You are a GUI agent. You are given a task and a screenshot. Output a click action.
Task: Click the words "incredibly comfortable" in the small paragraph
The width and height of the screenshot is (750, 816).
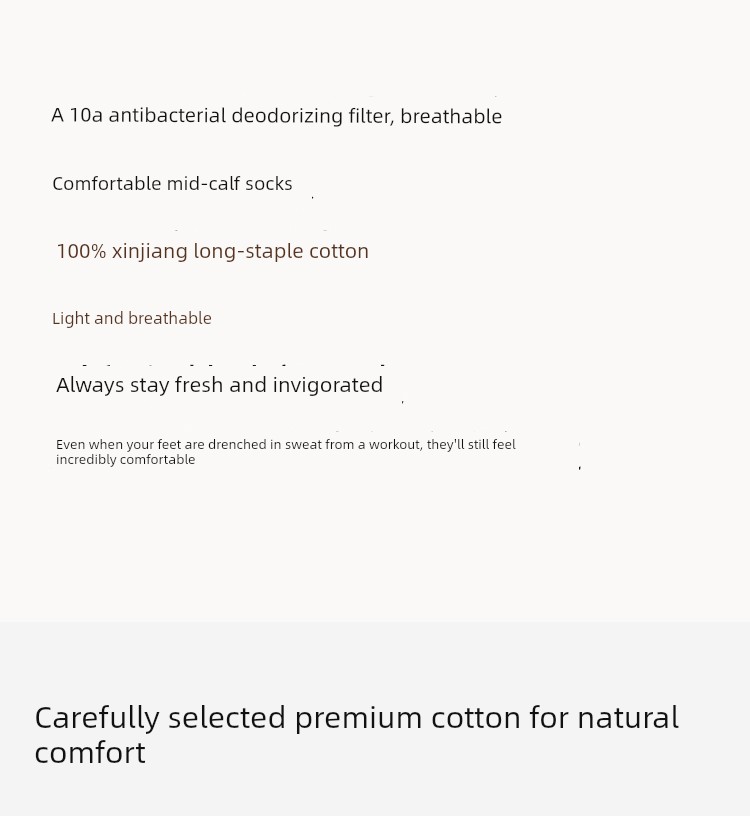point(125,460)
